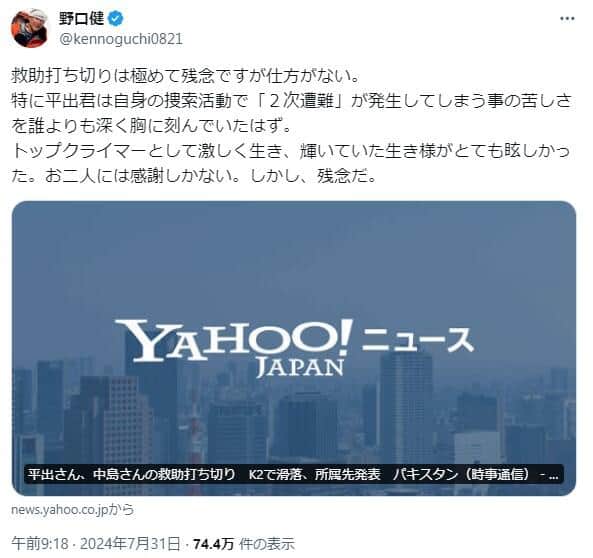This screenshot has height=558, width=593.
Task: Click the 2024年7月31日 post date
Action: (x=130, y=544)
